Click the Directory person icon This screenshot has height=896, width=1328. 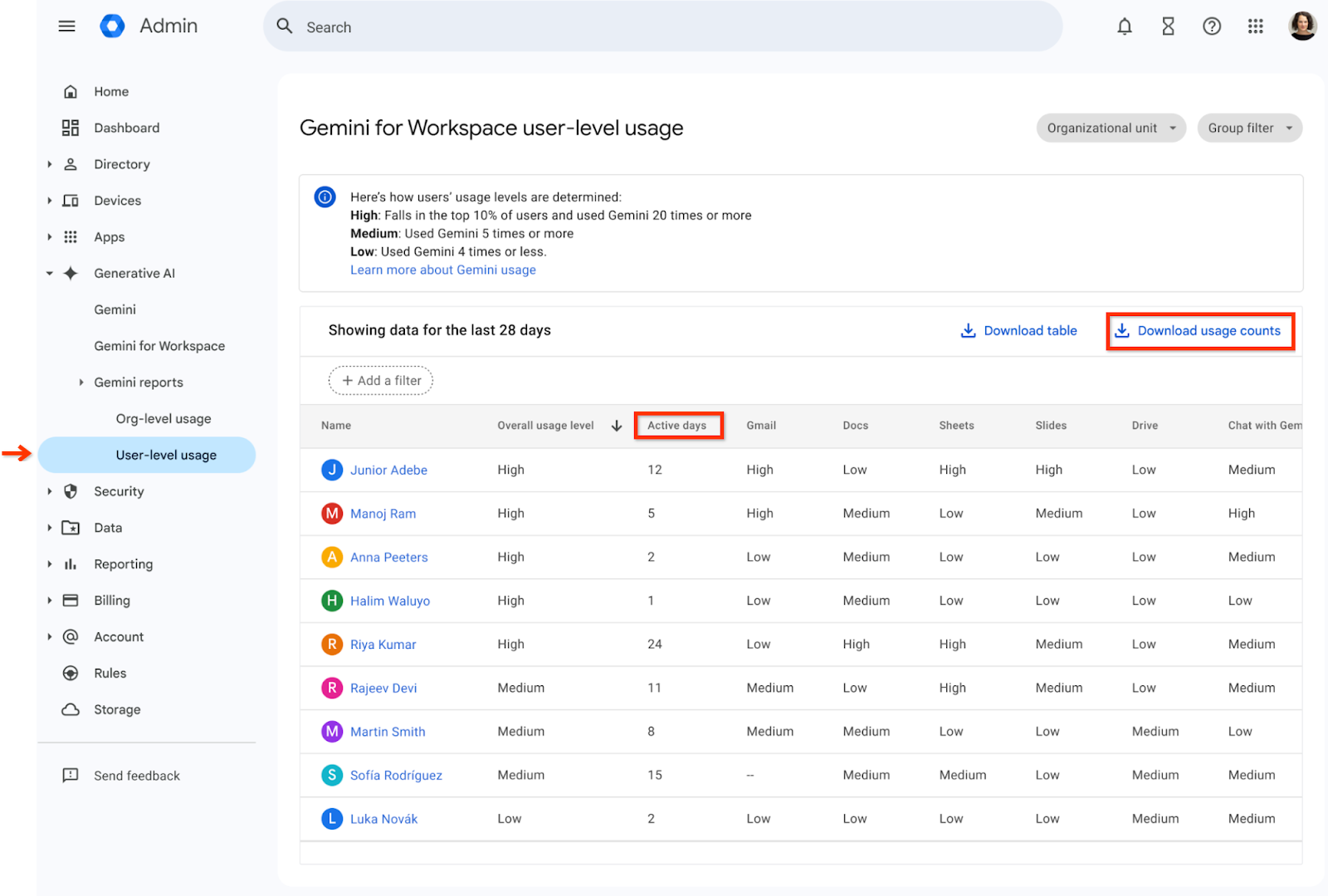click(71, 164)
